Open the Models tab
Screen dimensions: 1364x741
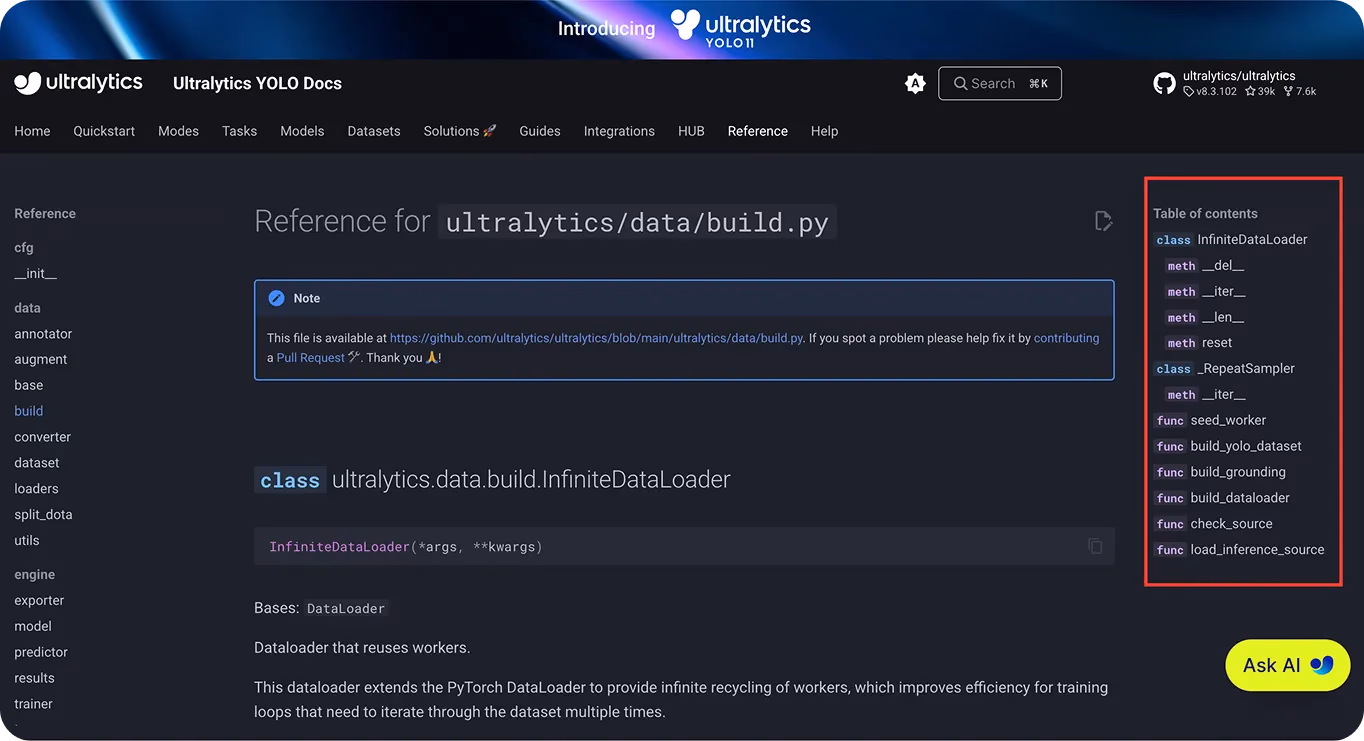[x=302, y=131]
